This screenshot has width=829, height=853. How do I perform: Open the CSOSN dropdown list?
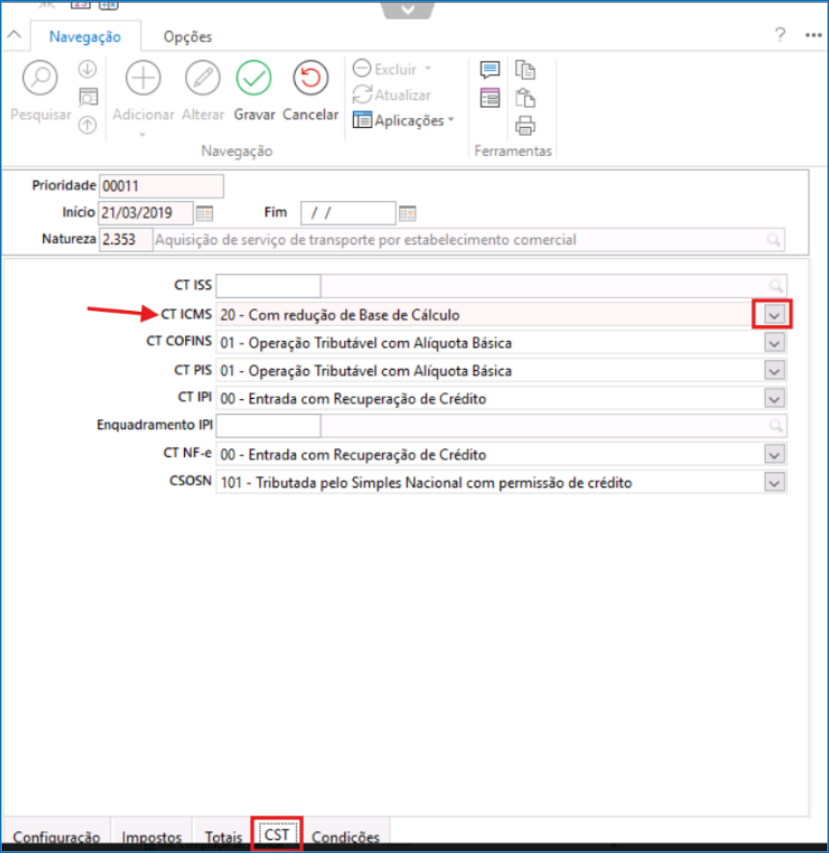click(x=773, y=483)
